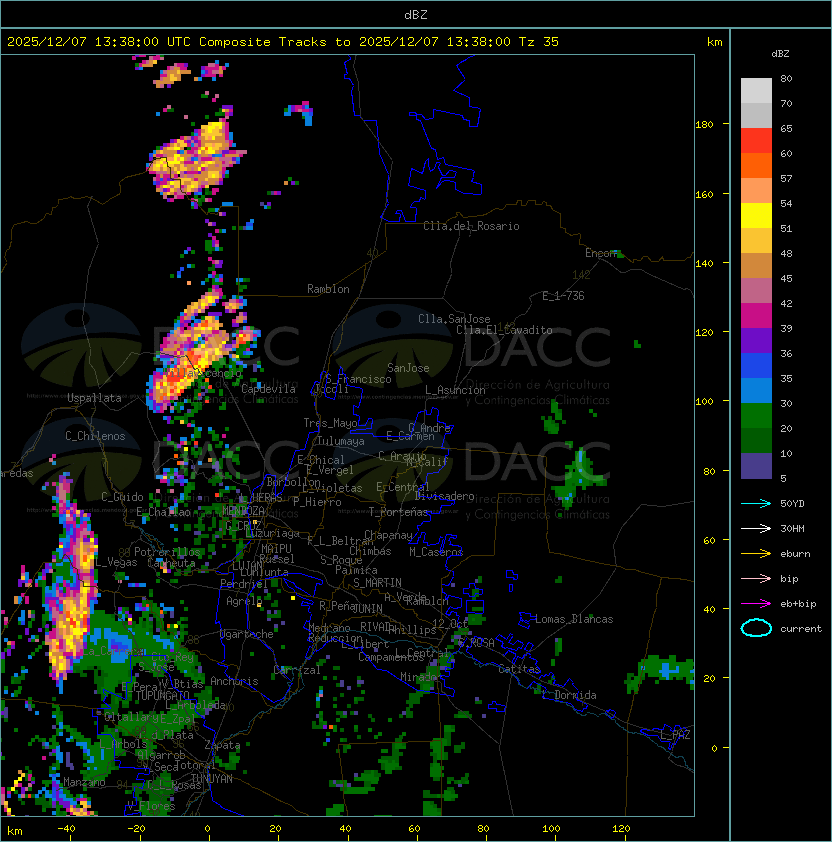Viewport: 832px width, 842px height.
Task: Click the 'Zapata' map label
Action: pyautogui.click(x=222, y=745)
